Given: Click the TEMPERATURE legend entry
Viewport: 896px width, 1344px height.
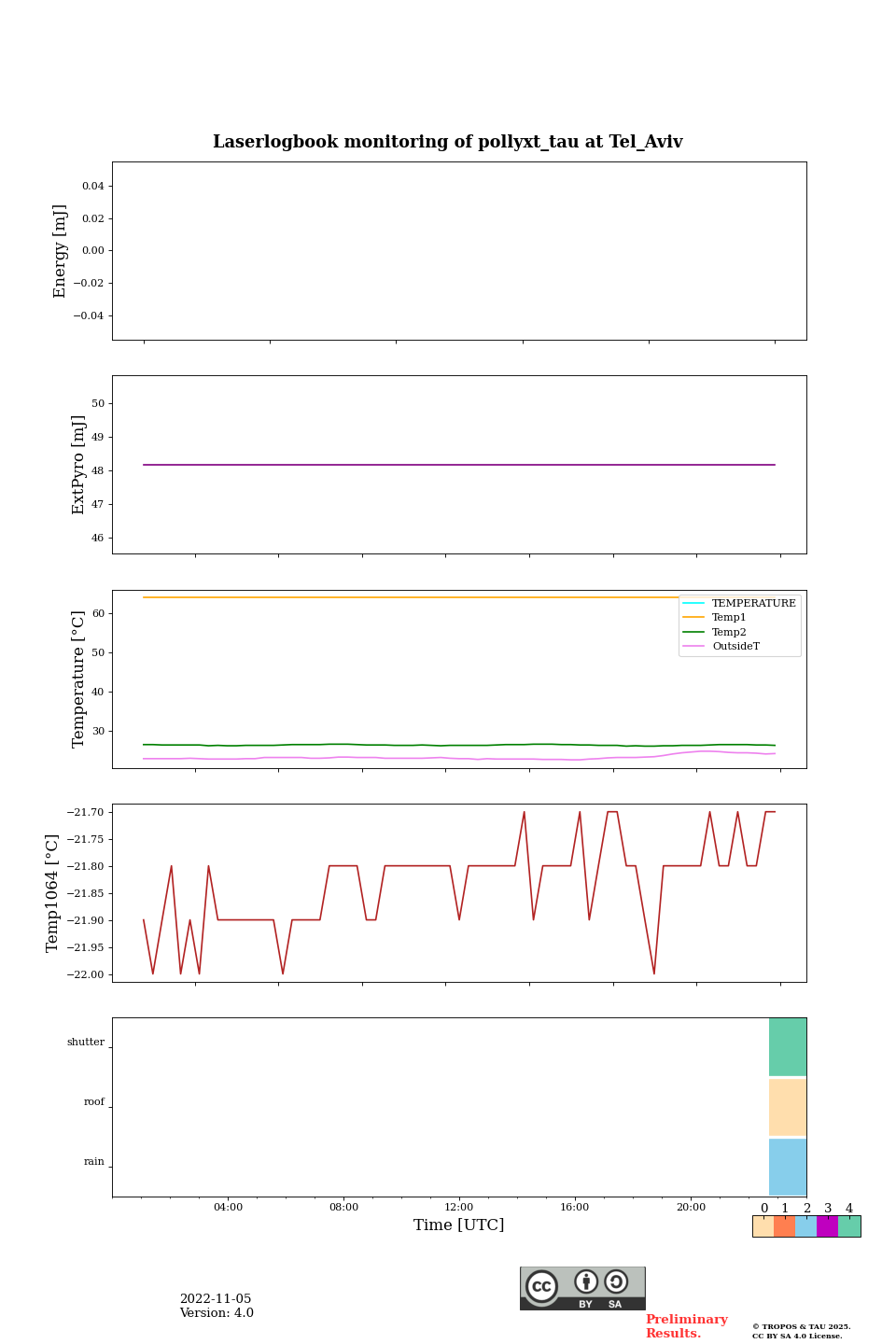Looking at the screenshot, I should click(x=740, y=604).
